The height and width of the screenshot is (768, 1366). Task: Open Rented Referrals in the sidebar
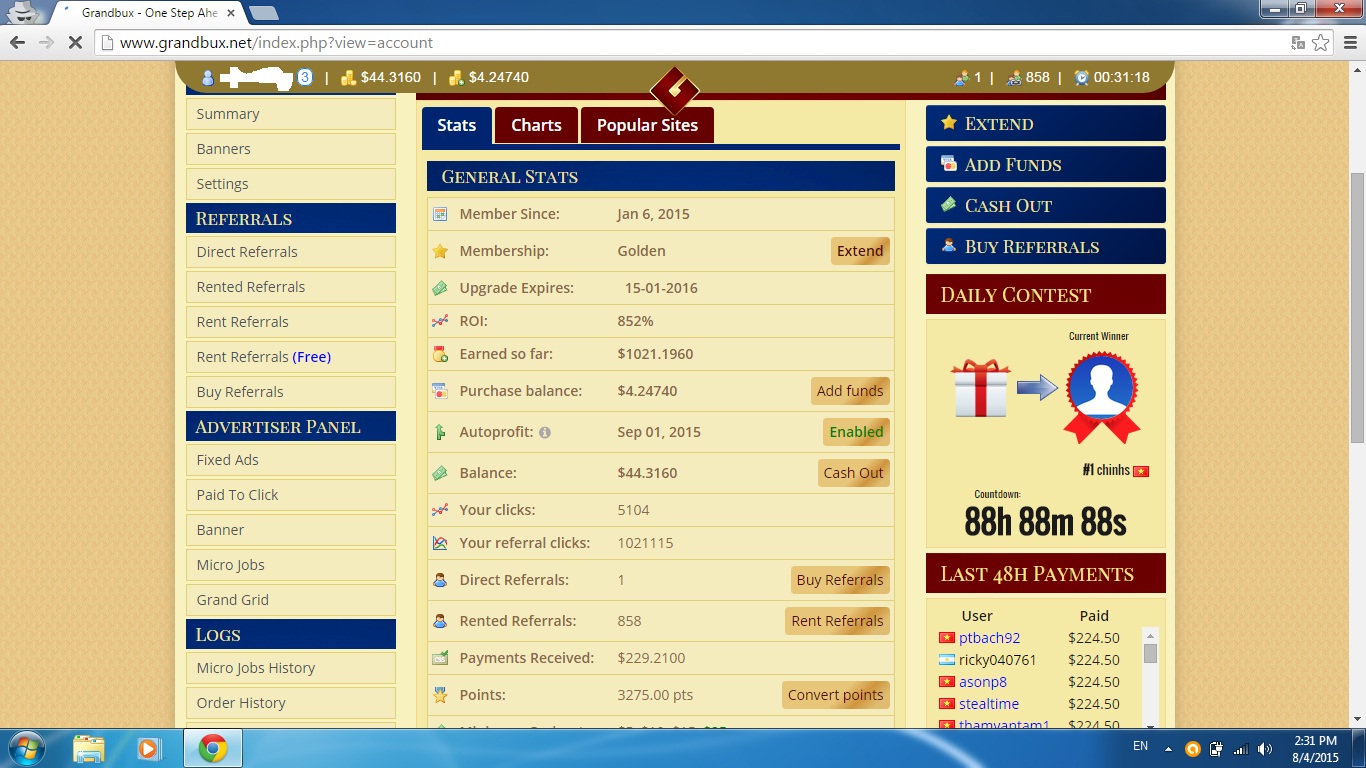tap(291, 287)
